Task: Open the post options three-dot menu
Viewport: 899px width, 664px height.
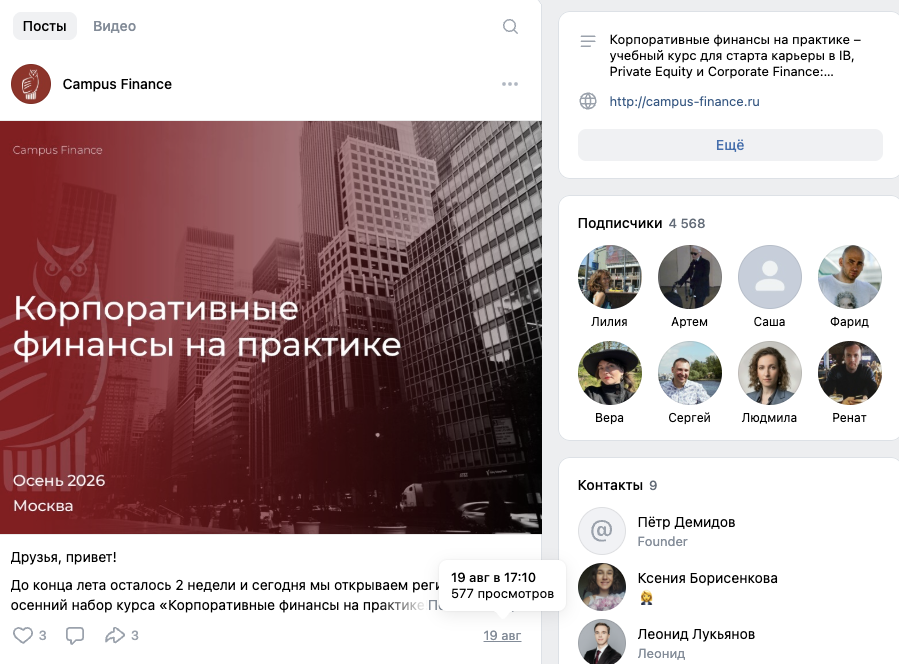Action: (x=510, y=84)
